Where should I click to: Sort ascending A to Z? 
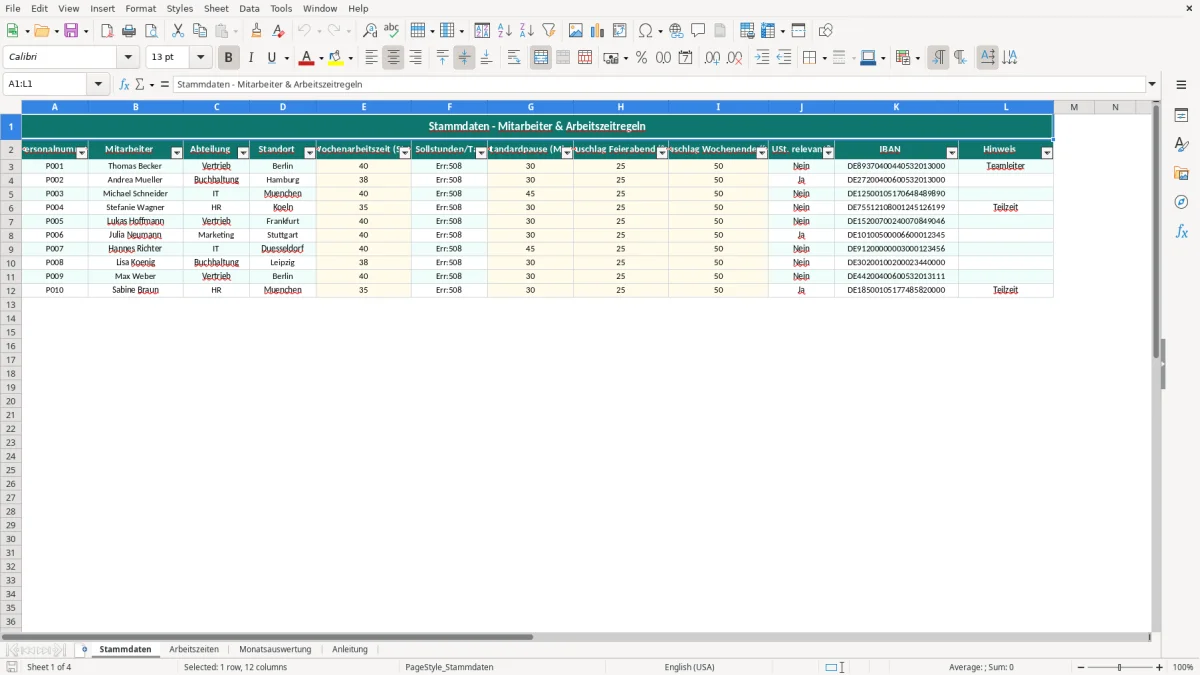[505, 31]
